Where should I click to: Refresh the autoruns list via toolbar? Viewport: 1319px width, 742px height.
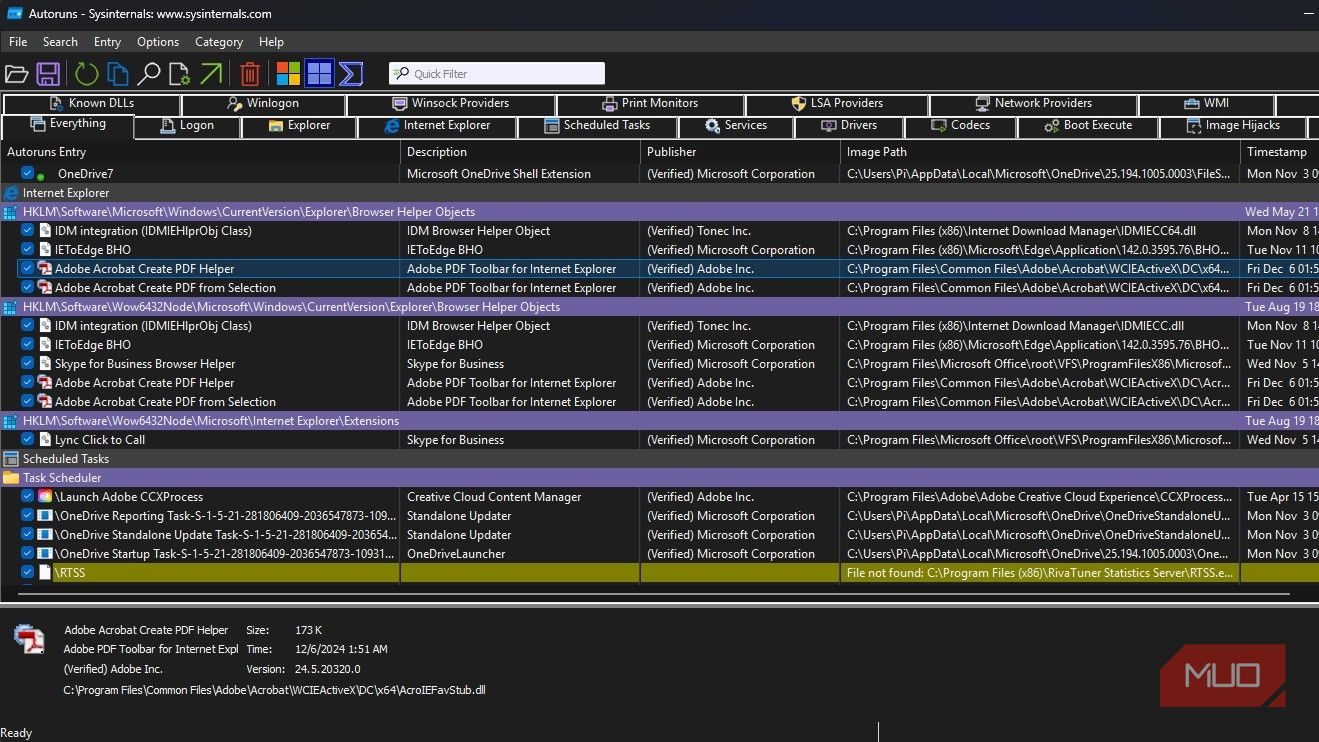point(86,74)
